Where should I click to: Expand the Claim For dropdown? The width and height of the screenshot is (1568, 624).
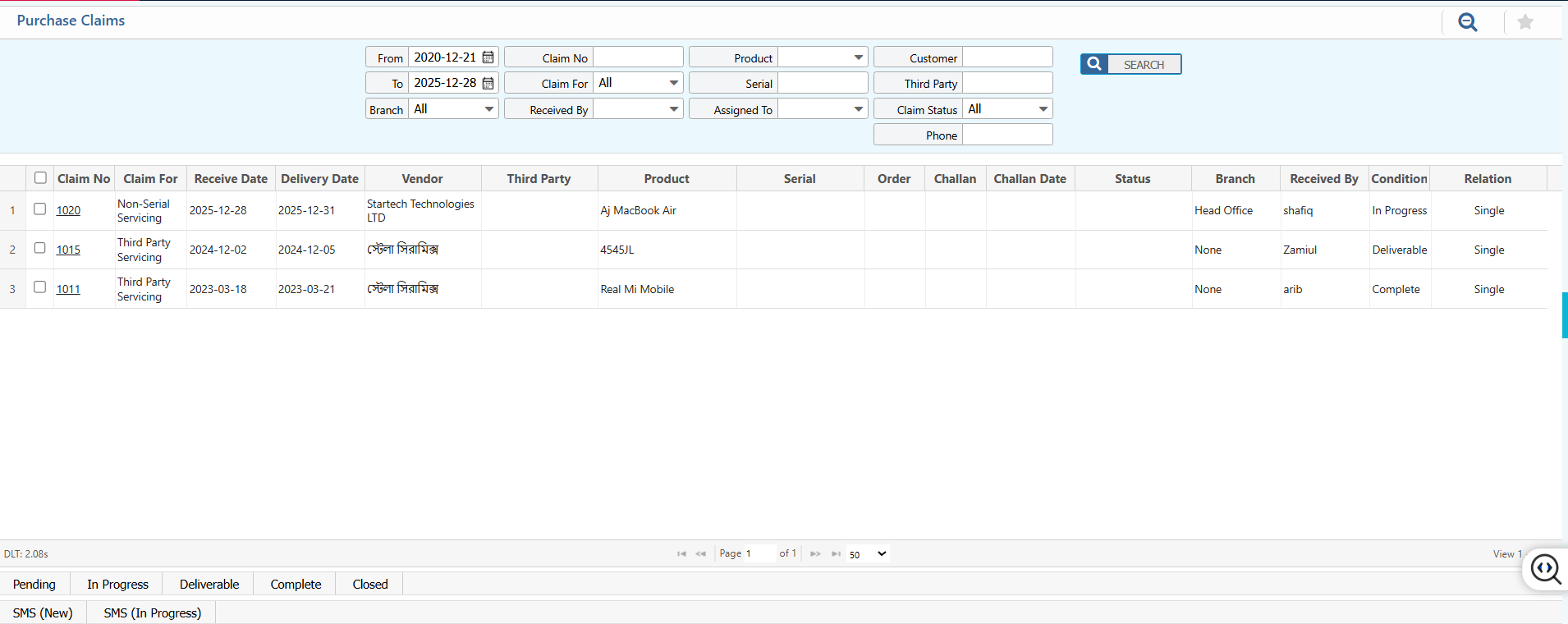[638, 83]
